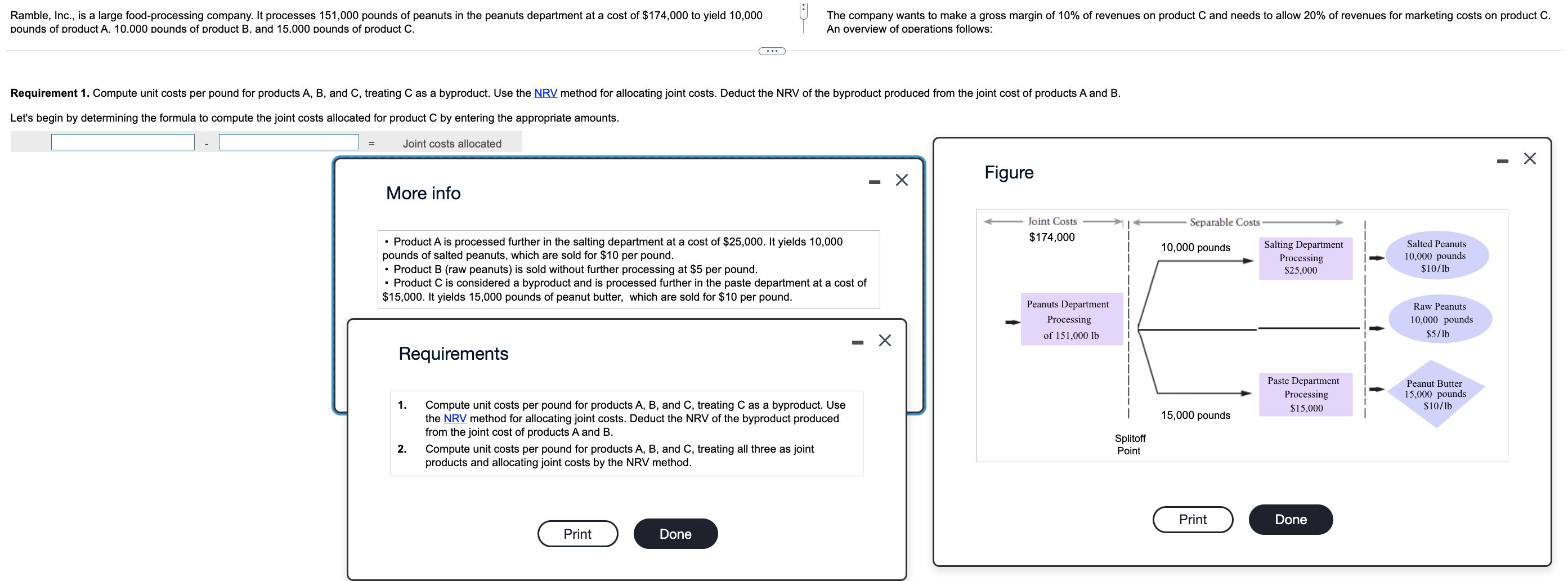
Task: Click Done in the Requirements dialog
Action: [675, 534]
